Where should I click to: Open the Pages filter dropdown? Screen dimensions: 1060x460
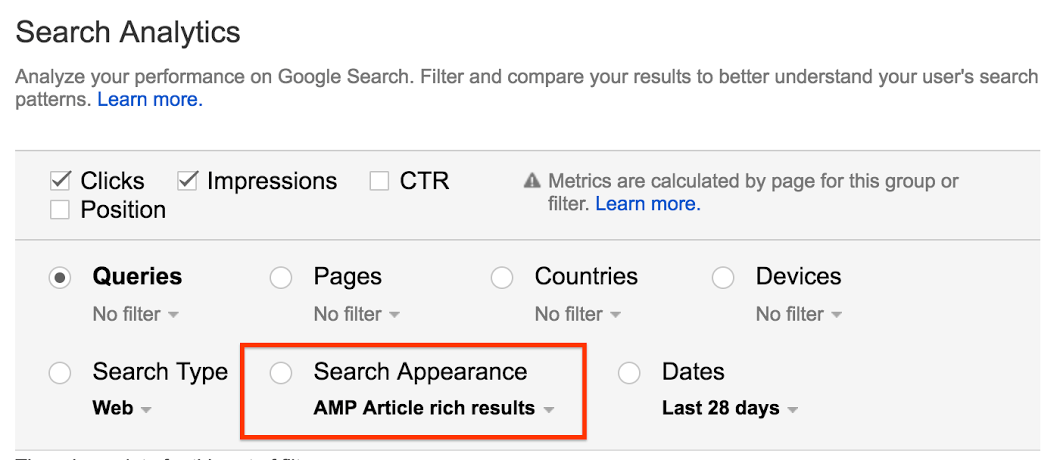[x=357, y=315]
